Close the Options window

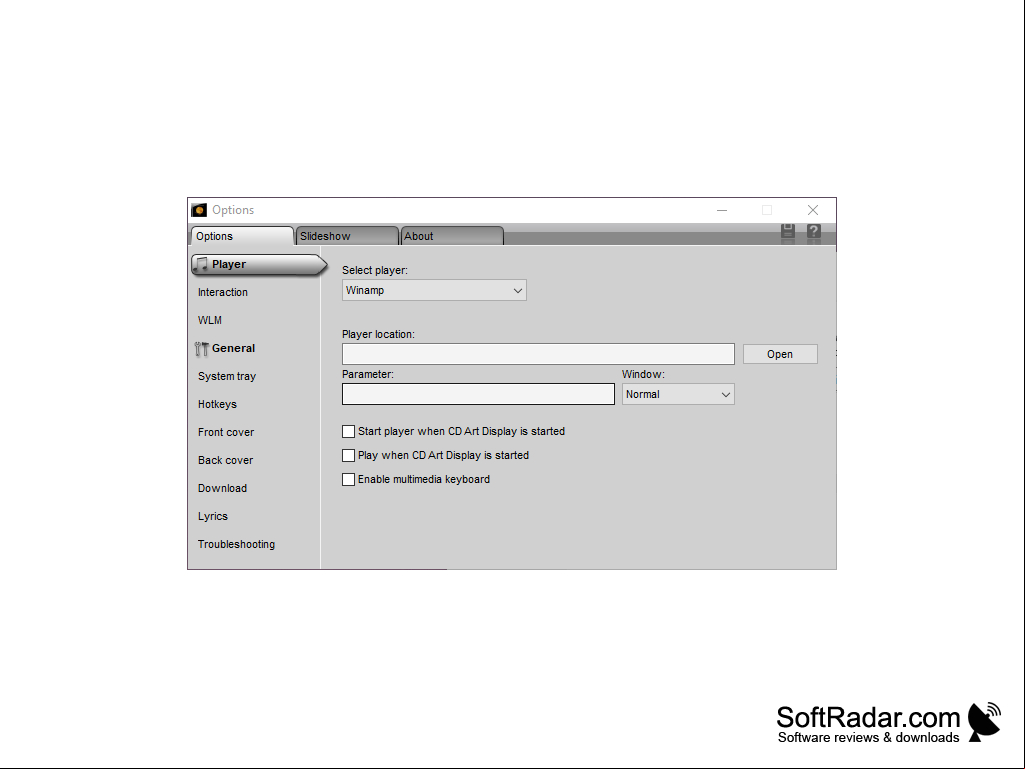(x=813, y=210)
